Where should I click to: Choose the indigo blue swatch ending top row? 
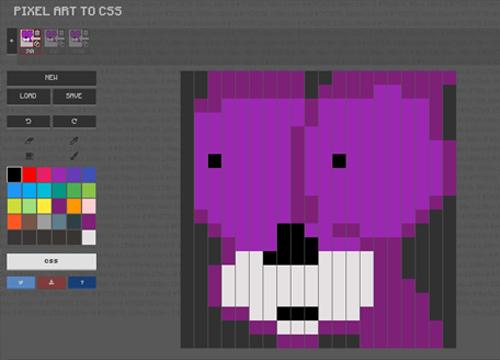89,175
